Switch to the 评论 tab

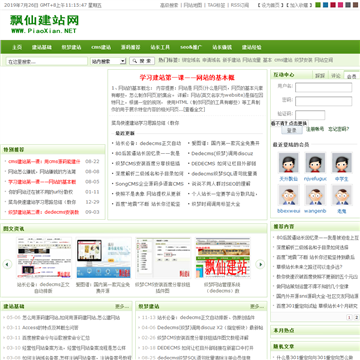click(x=336, y=76)
